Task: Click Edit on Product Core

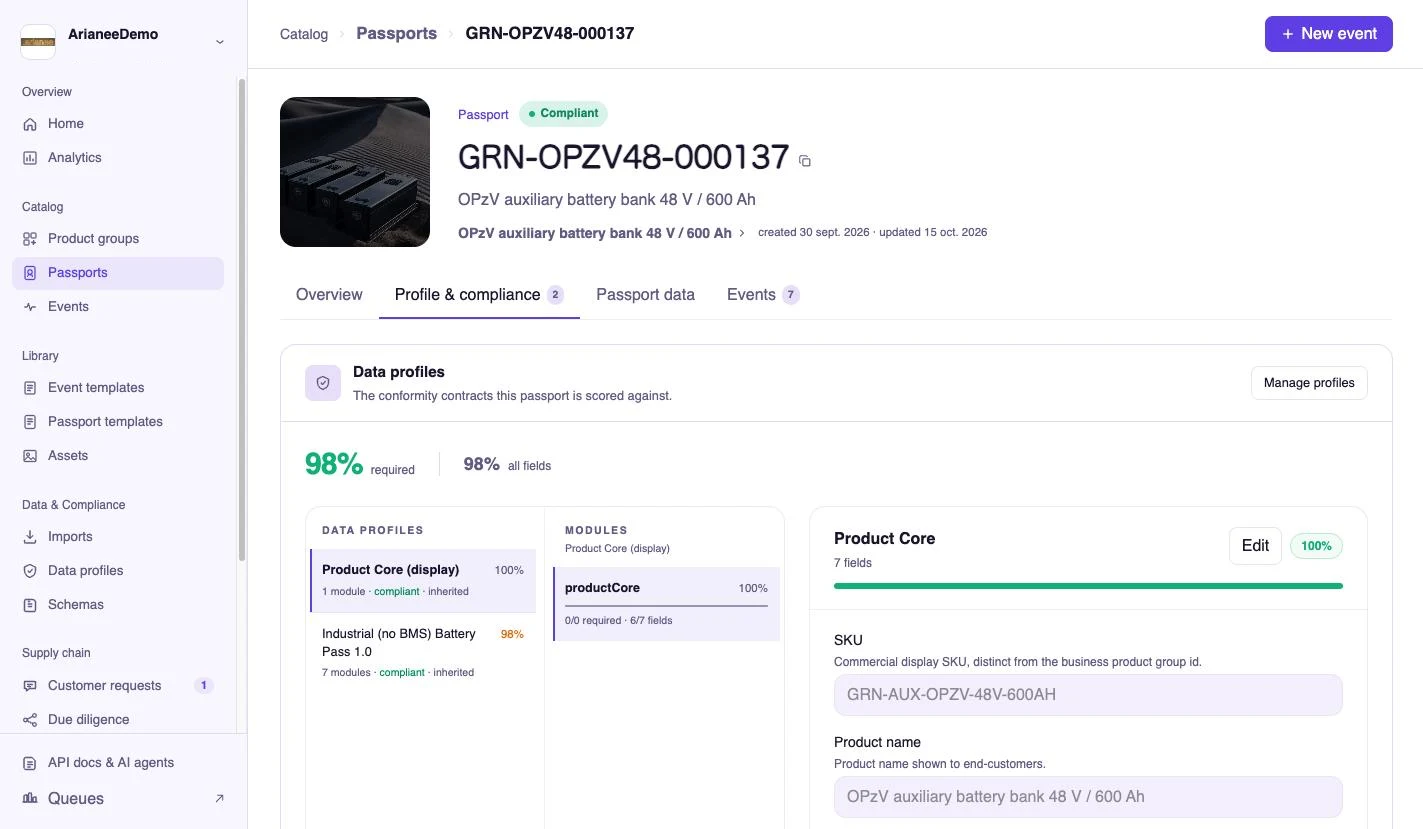Action: pyautogui.click(x=1255, y=546)
